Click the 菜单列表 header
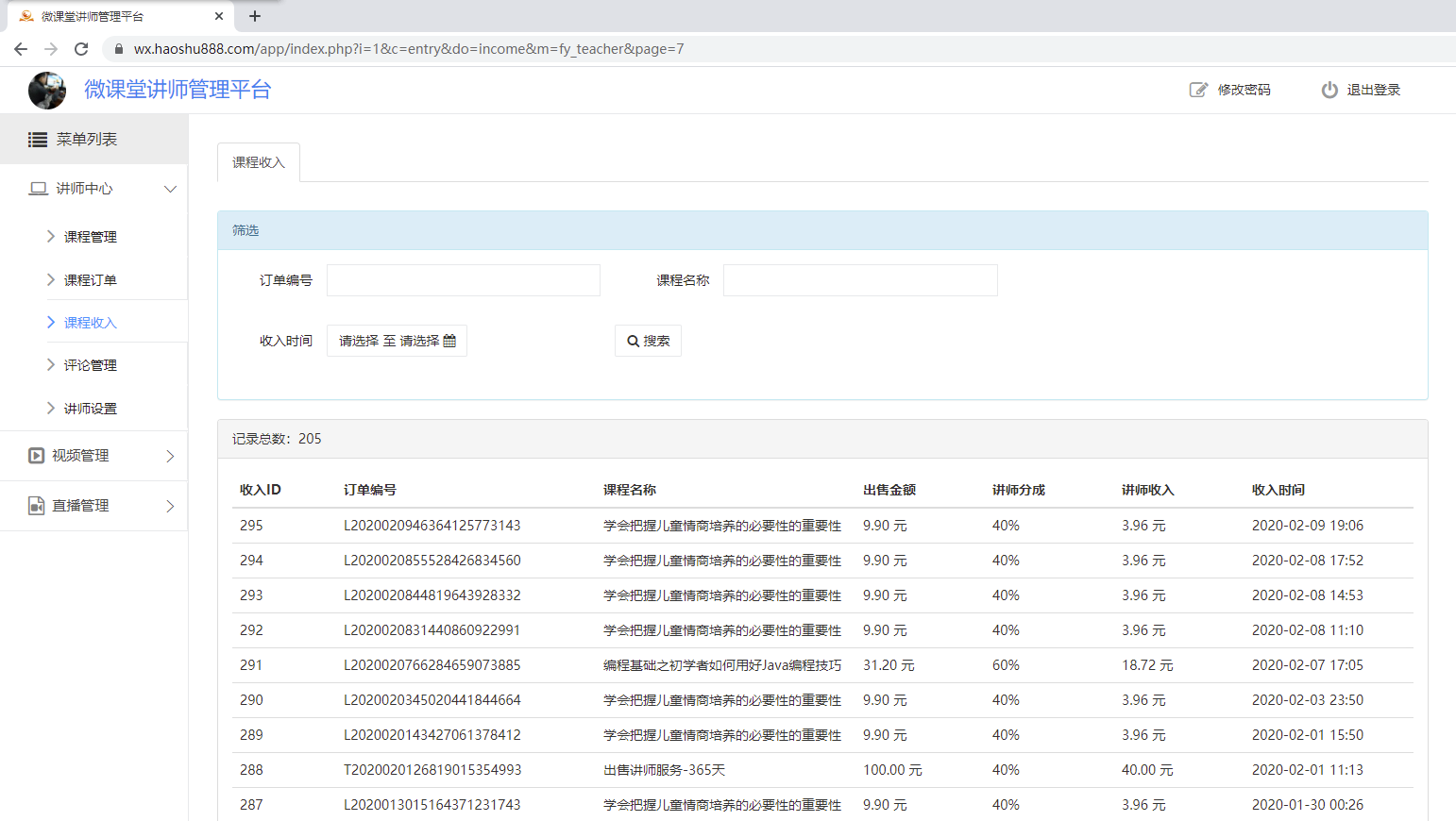The image size is (1456, 821). (93, 140)
